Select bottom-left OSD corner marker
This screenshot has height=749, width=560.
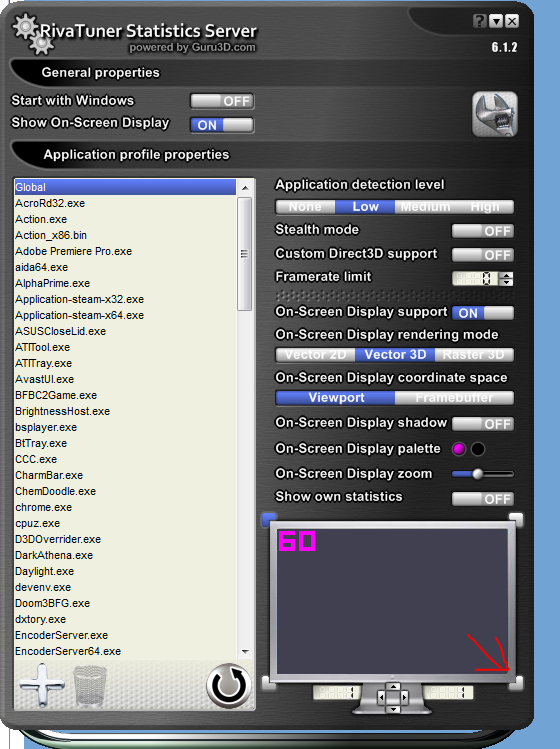pyautogui.click(x=269, y=683)
